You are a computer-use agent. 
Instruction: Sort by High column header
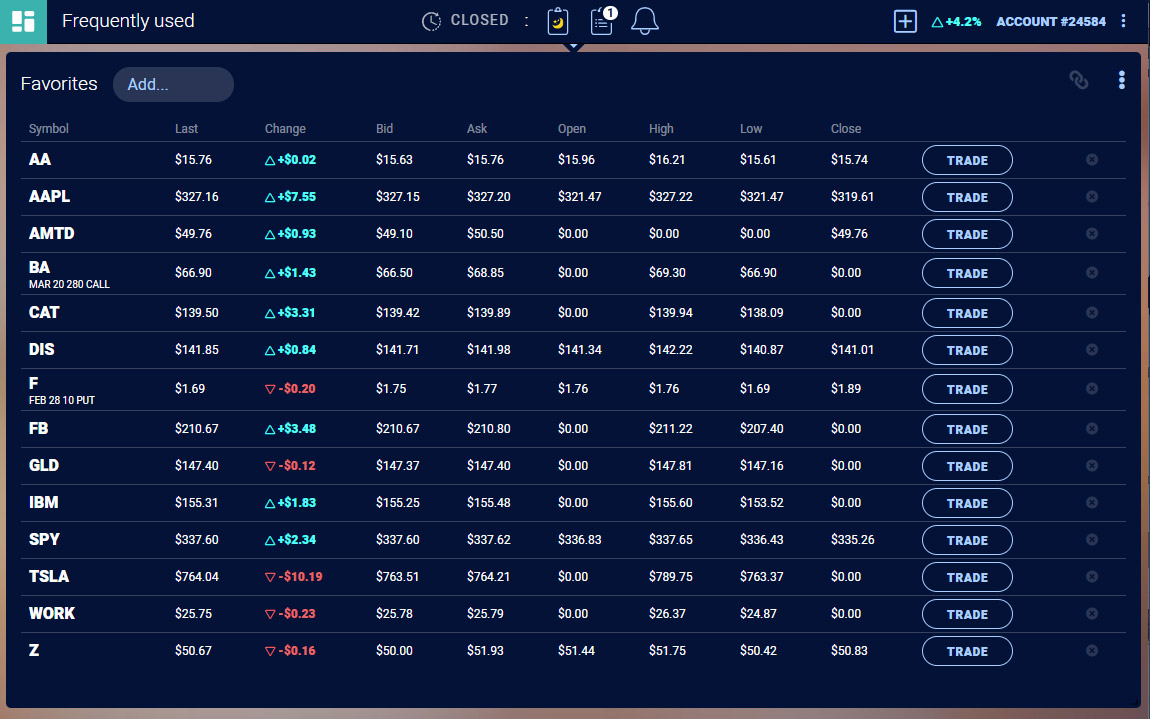coord(661,128)
